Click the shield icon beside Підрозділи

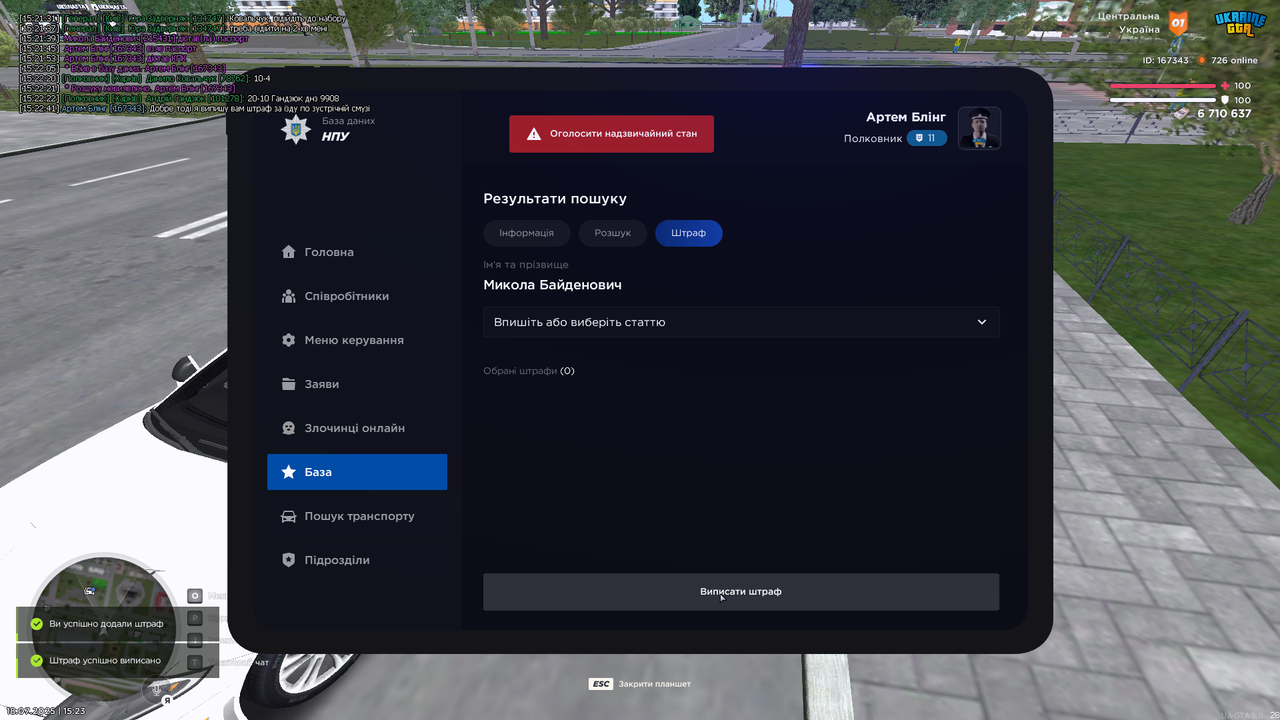tap(289, 560)
